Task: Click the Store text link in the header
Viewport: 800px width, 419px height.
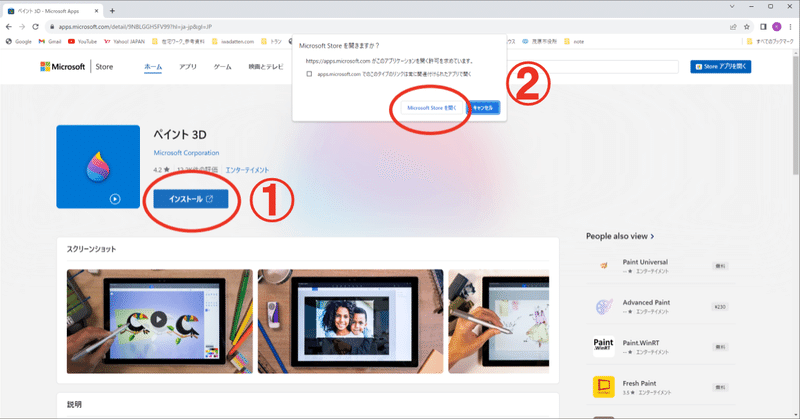Action: pos(104,66)
